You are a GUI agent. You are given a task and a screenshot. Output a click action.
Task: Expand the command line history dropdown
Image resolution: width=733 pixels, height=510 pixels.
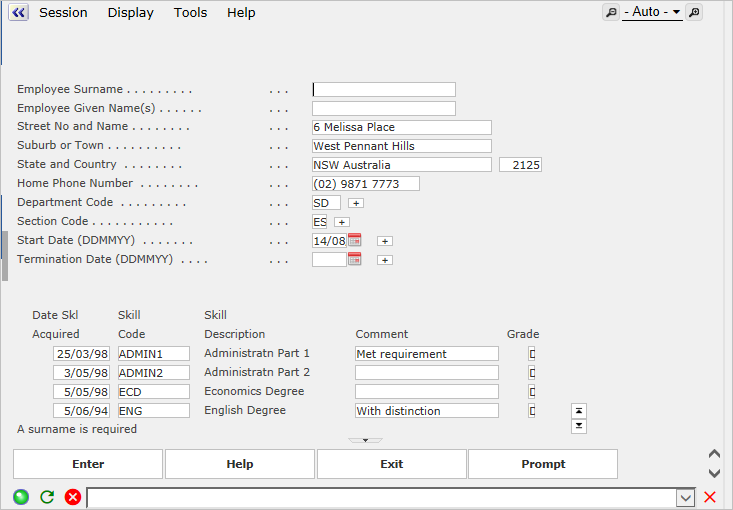(x=685, y=497)
